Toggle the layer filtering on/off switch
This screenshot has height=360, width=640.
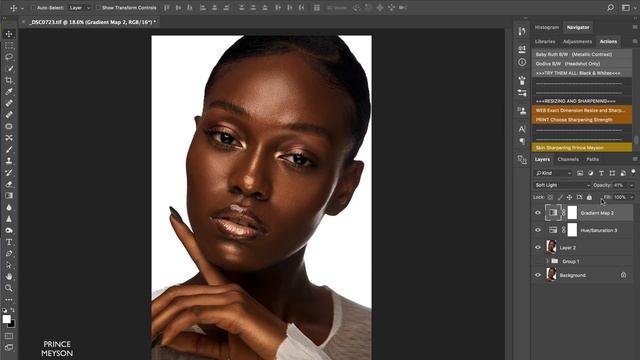click(633, 172)
